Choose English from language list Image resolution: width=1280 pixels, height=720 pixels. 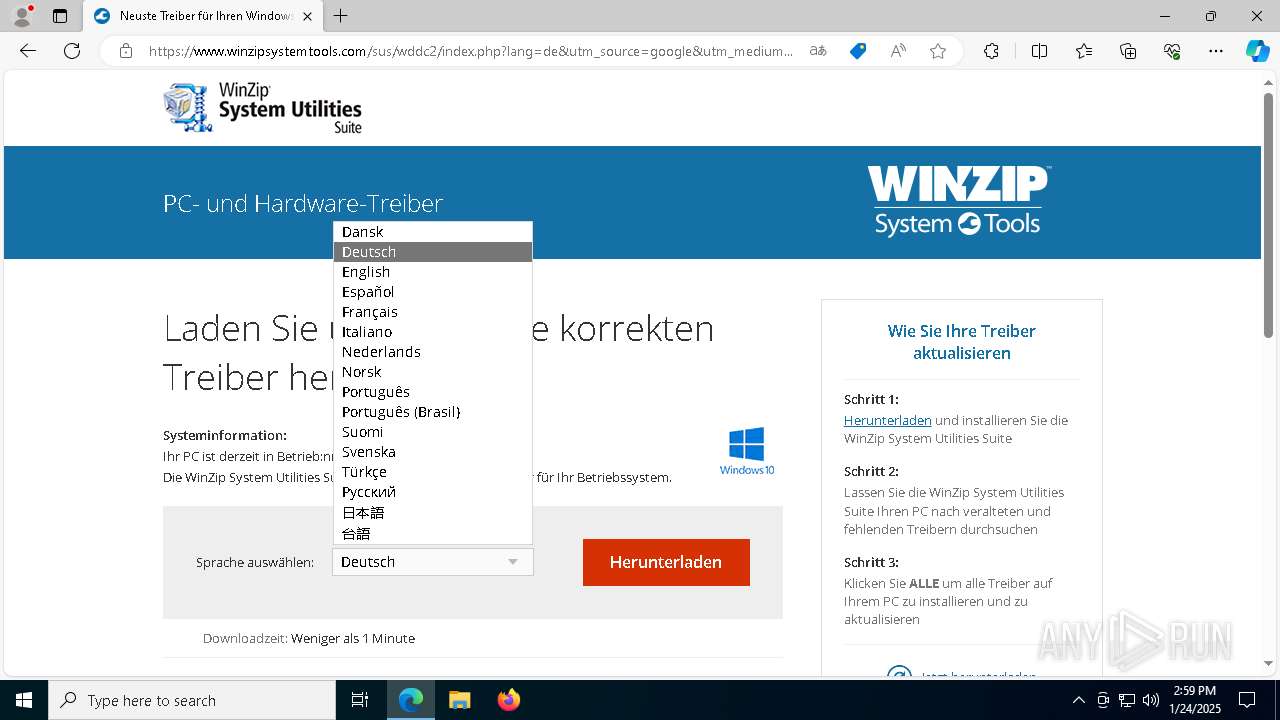[432, 272]
